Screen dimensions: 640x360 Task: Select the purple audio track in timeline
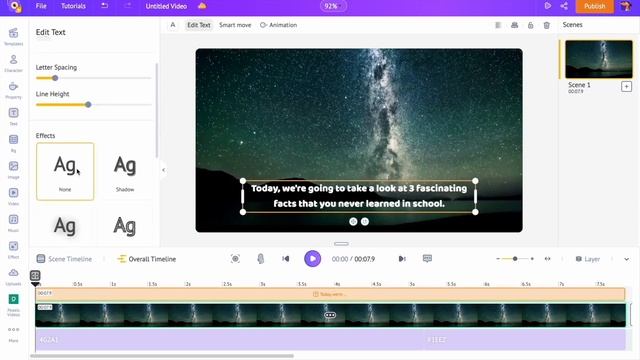click(330, 340)
